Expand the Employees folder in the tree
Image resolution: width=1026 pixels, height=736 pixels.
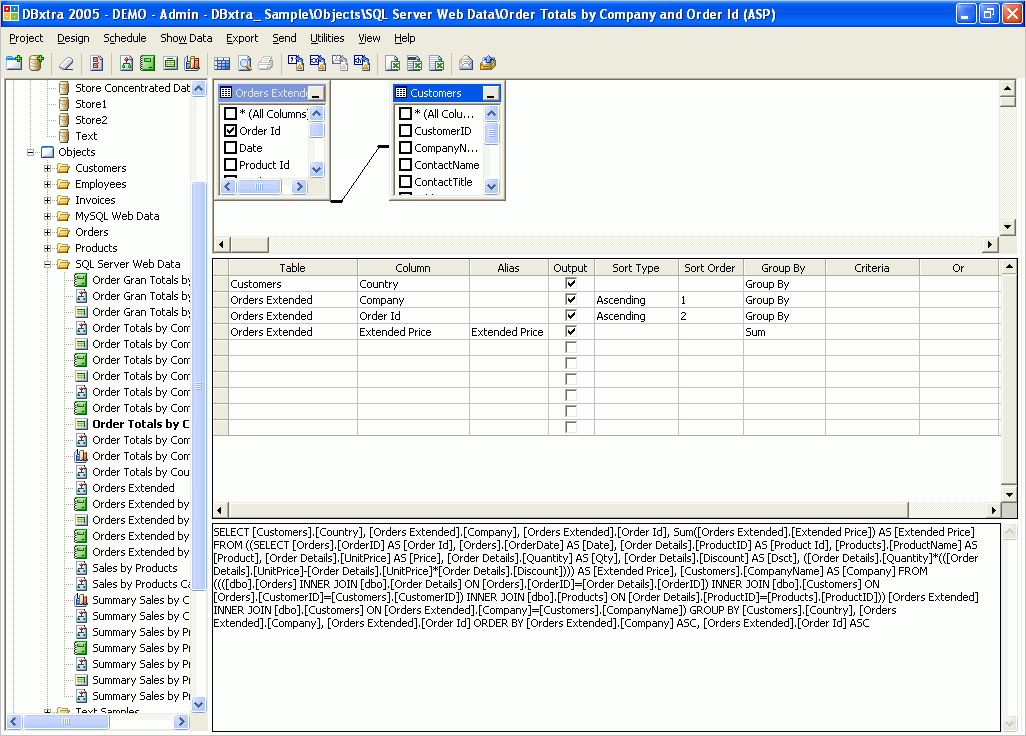(47, 184)
